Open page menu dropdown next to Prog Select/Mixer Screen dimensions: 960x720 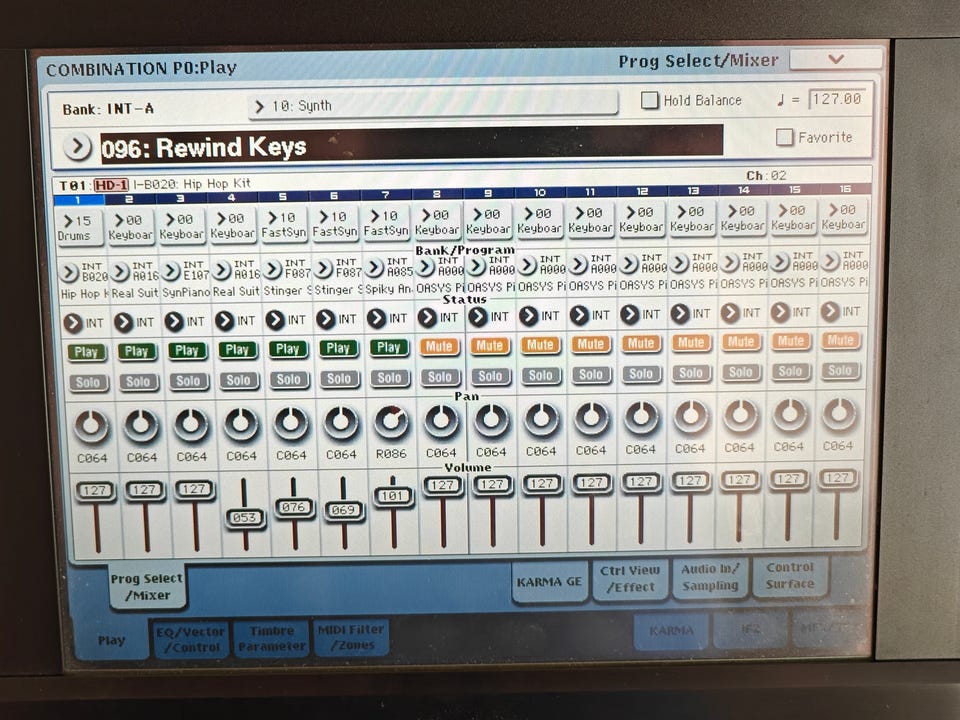coord(836,59)
